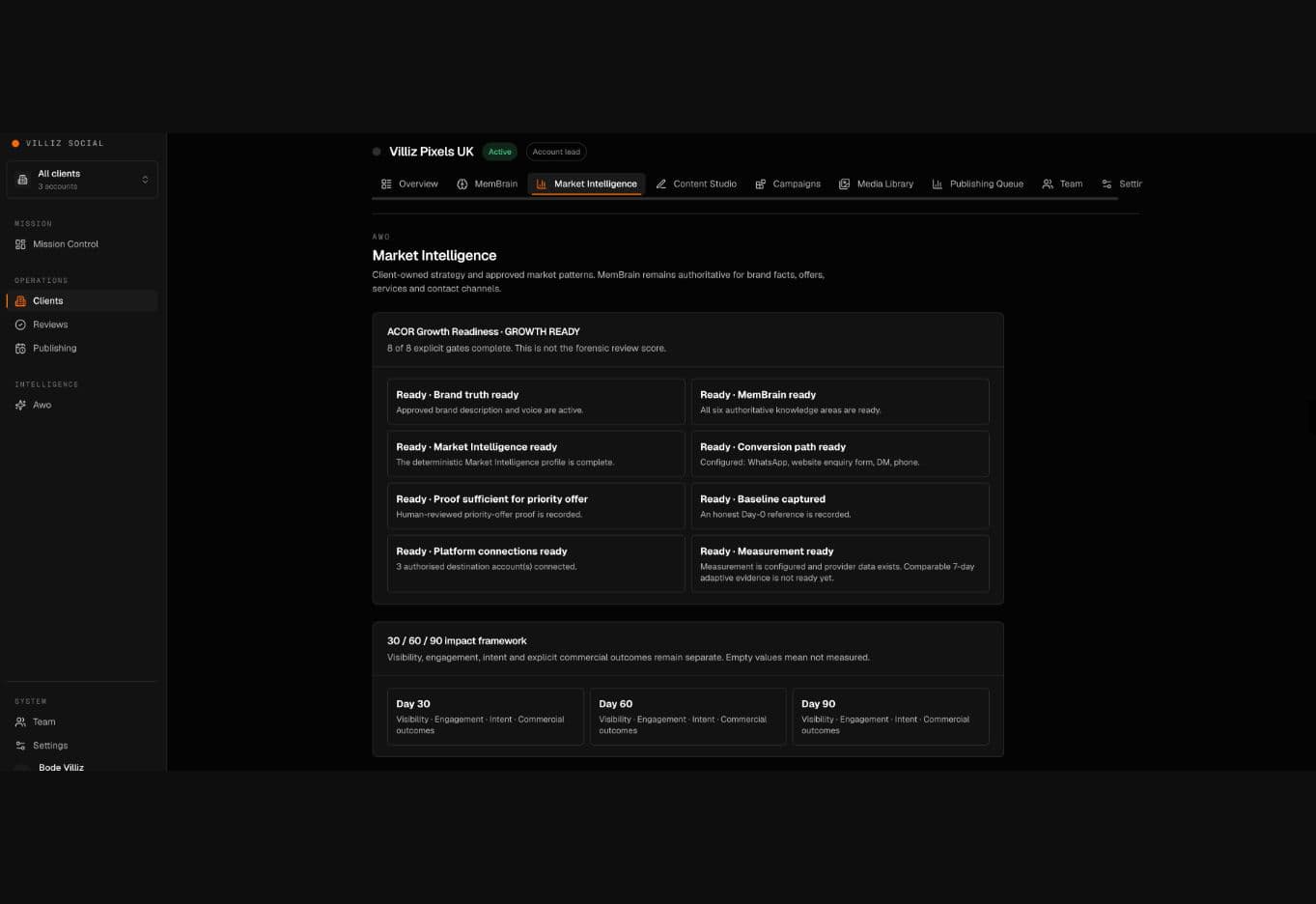Viewport: 1316px width, 904px height.
Task: Click the Villiz Pixels UK client title
Action: (431, 152)
